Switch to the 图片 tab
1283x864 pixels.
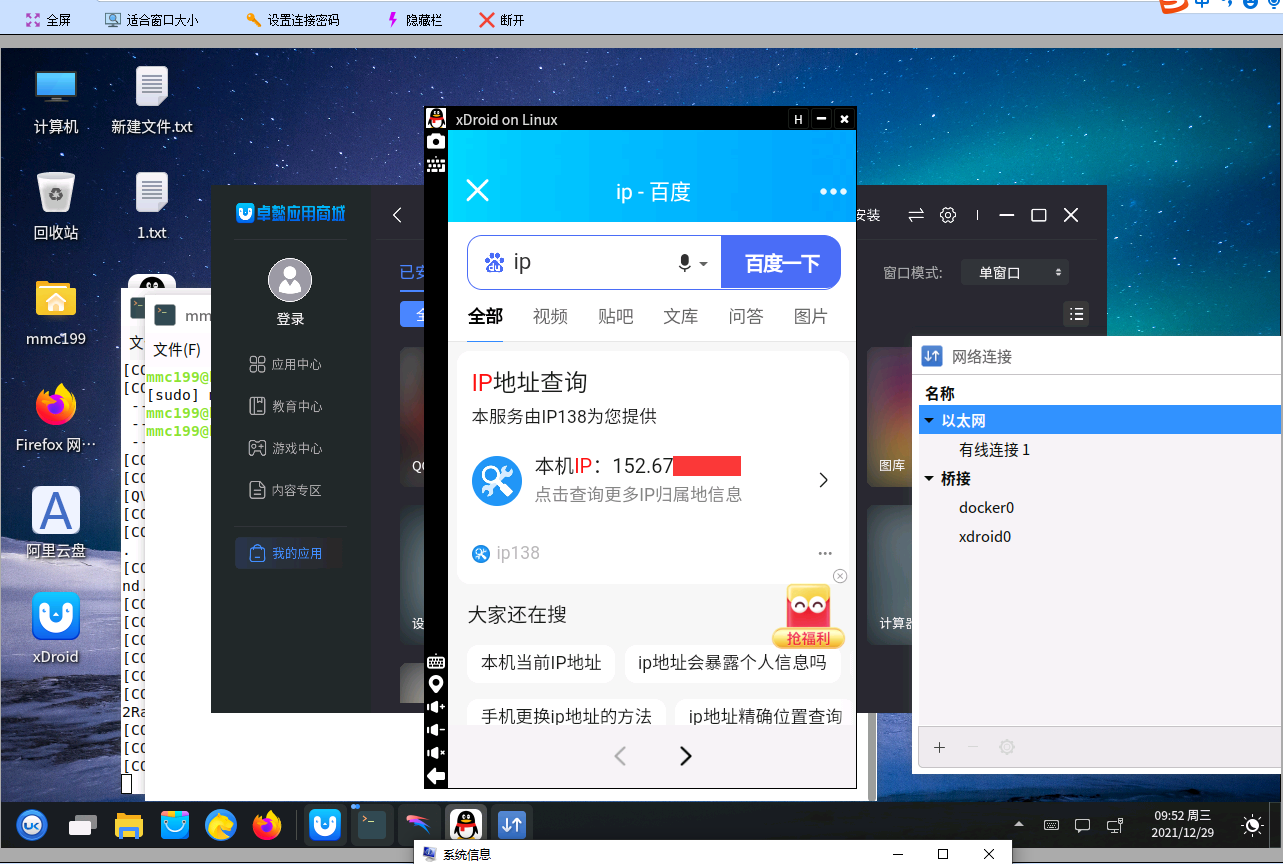(811, 316)
